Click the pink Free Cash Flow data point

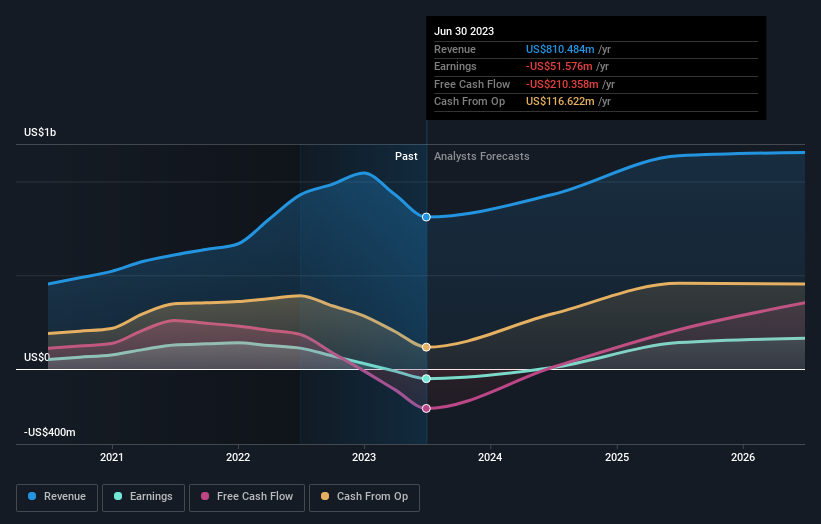(426, 408)
